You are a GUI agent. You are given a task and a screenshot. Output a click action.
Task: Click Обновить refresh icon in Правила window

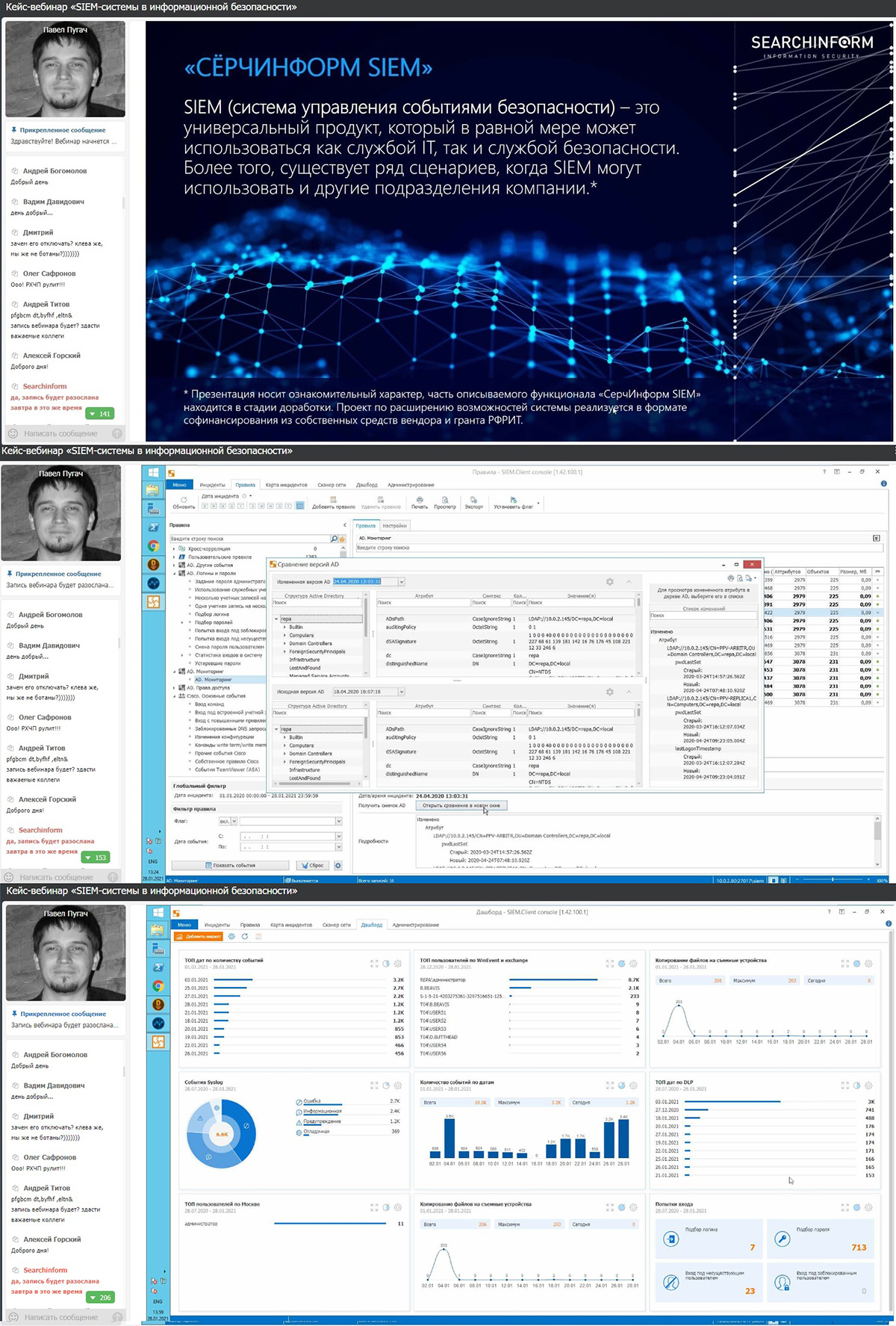pyautogui.click(x=184, y=499)
